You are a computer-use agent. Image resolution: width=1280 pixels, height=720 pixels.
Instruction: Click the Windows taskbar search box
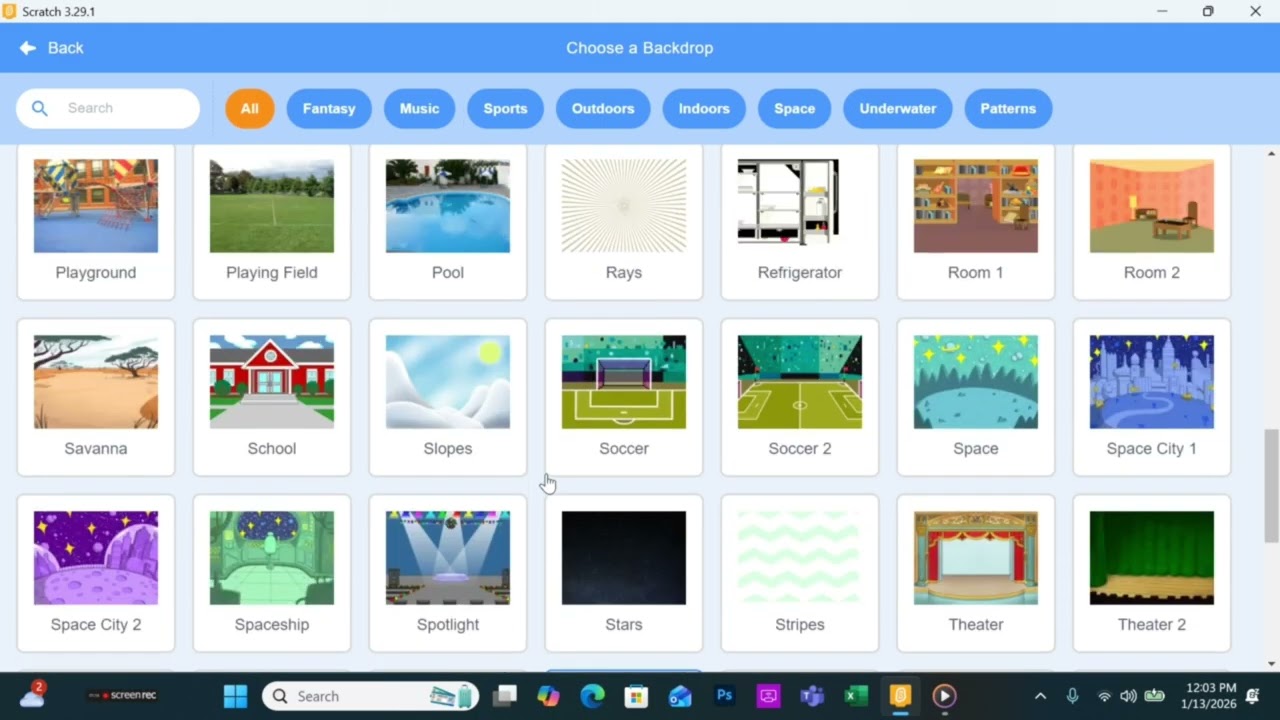pyautogui.click(x=371, y=696)
